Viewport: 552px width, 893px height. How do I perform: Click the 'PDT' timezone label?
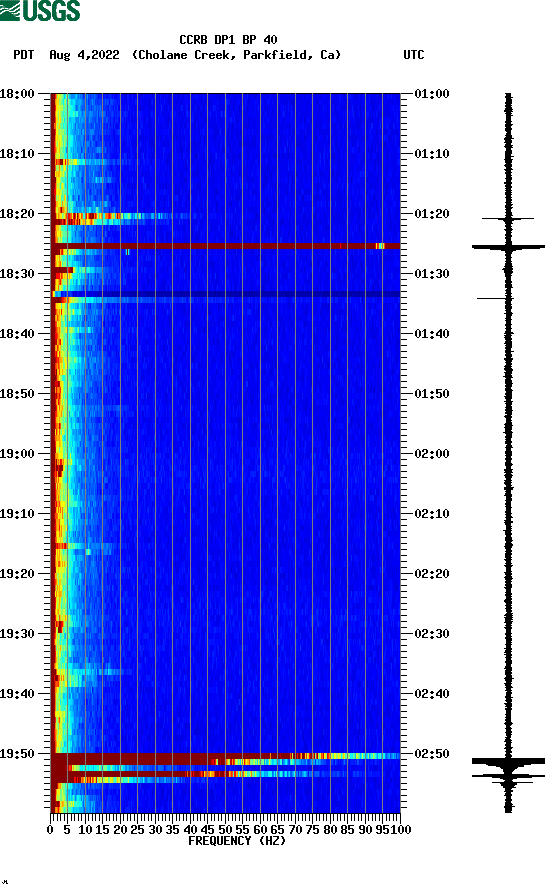tap(23, 55)
